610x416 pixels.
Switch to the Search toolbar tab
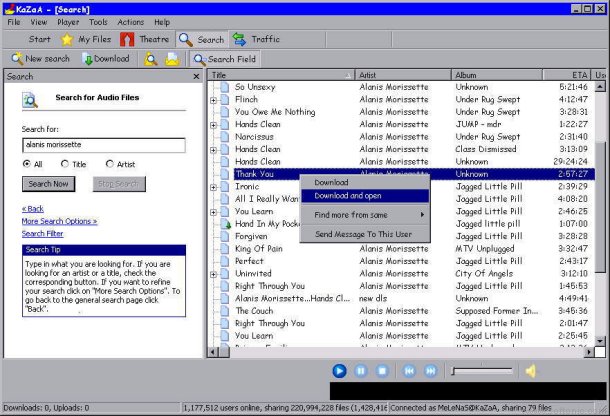(202, 39)
